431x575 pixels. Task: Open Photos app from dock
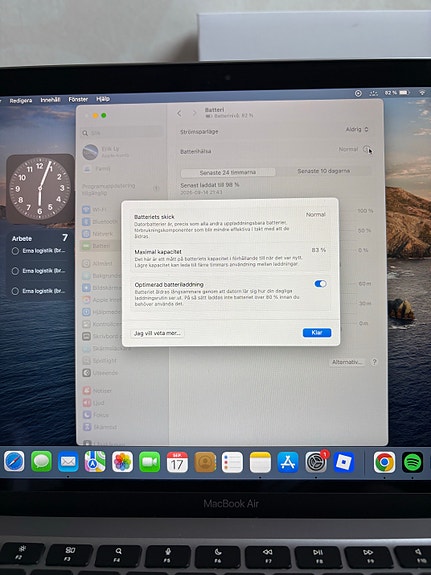point(123,461)
